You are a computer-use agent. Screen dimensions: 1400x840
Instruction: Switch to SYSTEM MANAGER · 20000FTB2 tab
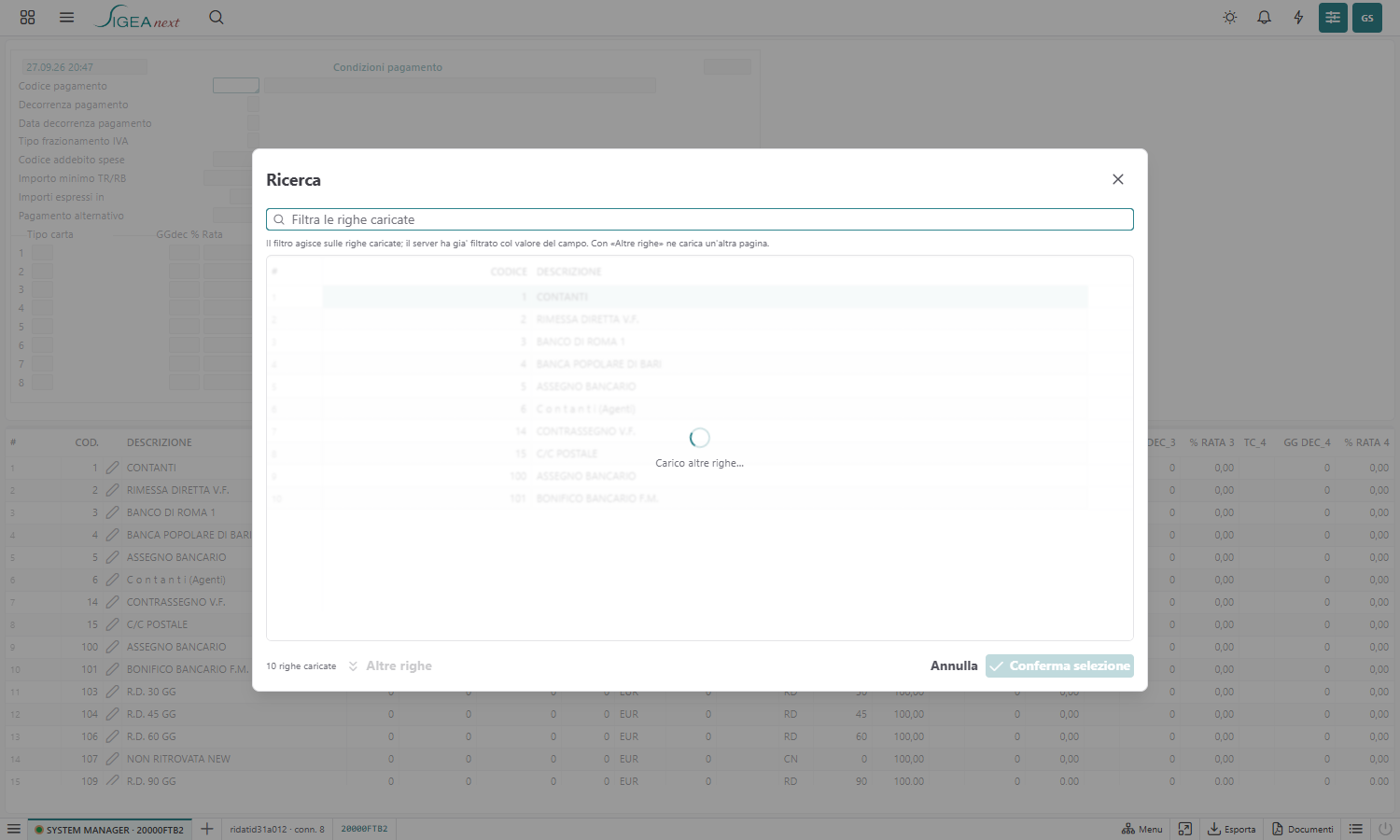click(x=109, y=829)
